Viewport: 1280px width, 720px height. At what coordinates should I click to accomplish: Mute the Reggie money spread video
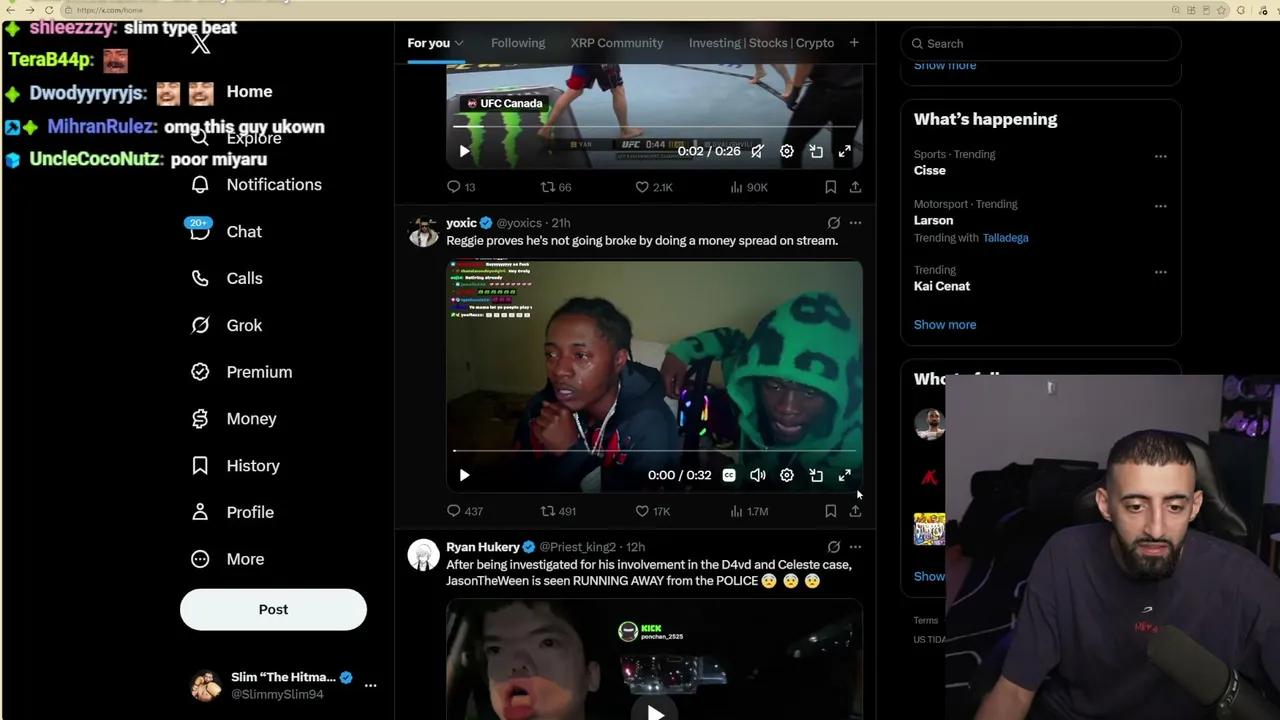click(758, 475)
